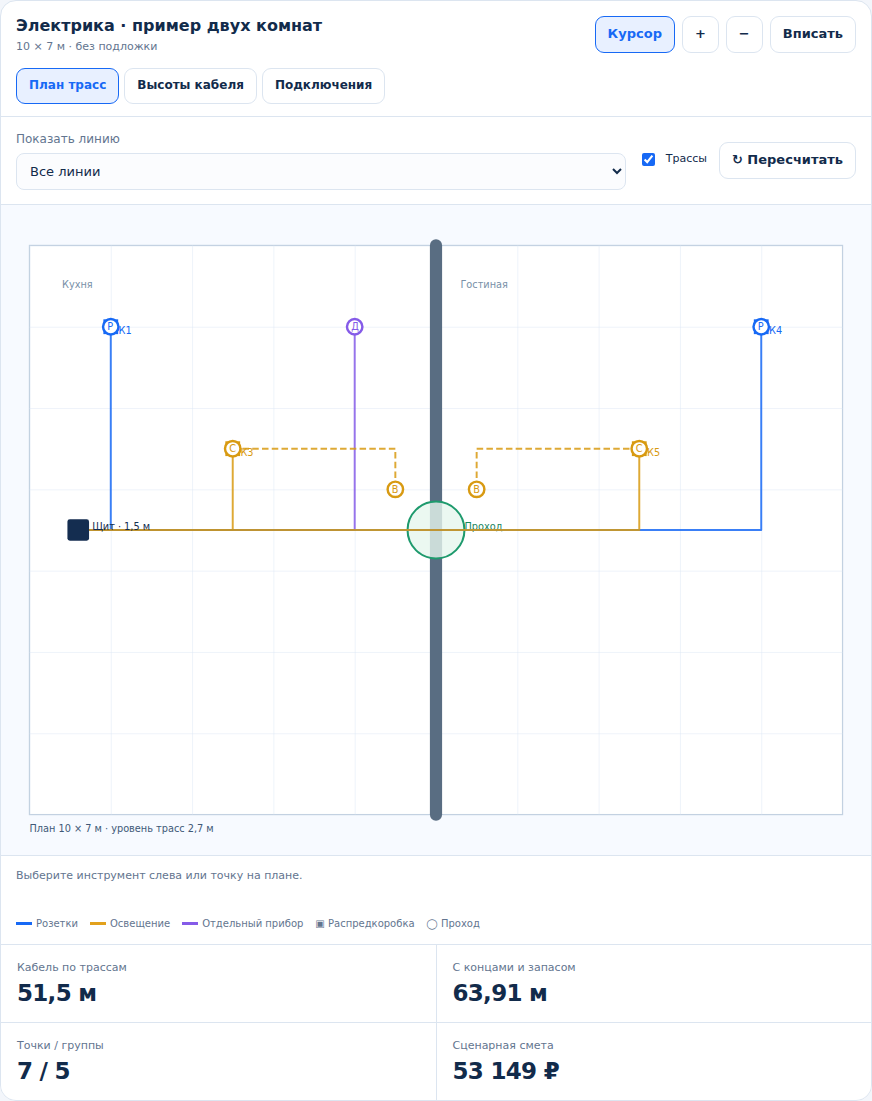Click the orange Освещение legend swatch
Image resolution: width=872 pixels, height=1101 pixels.
(98, 924)
